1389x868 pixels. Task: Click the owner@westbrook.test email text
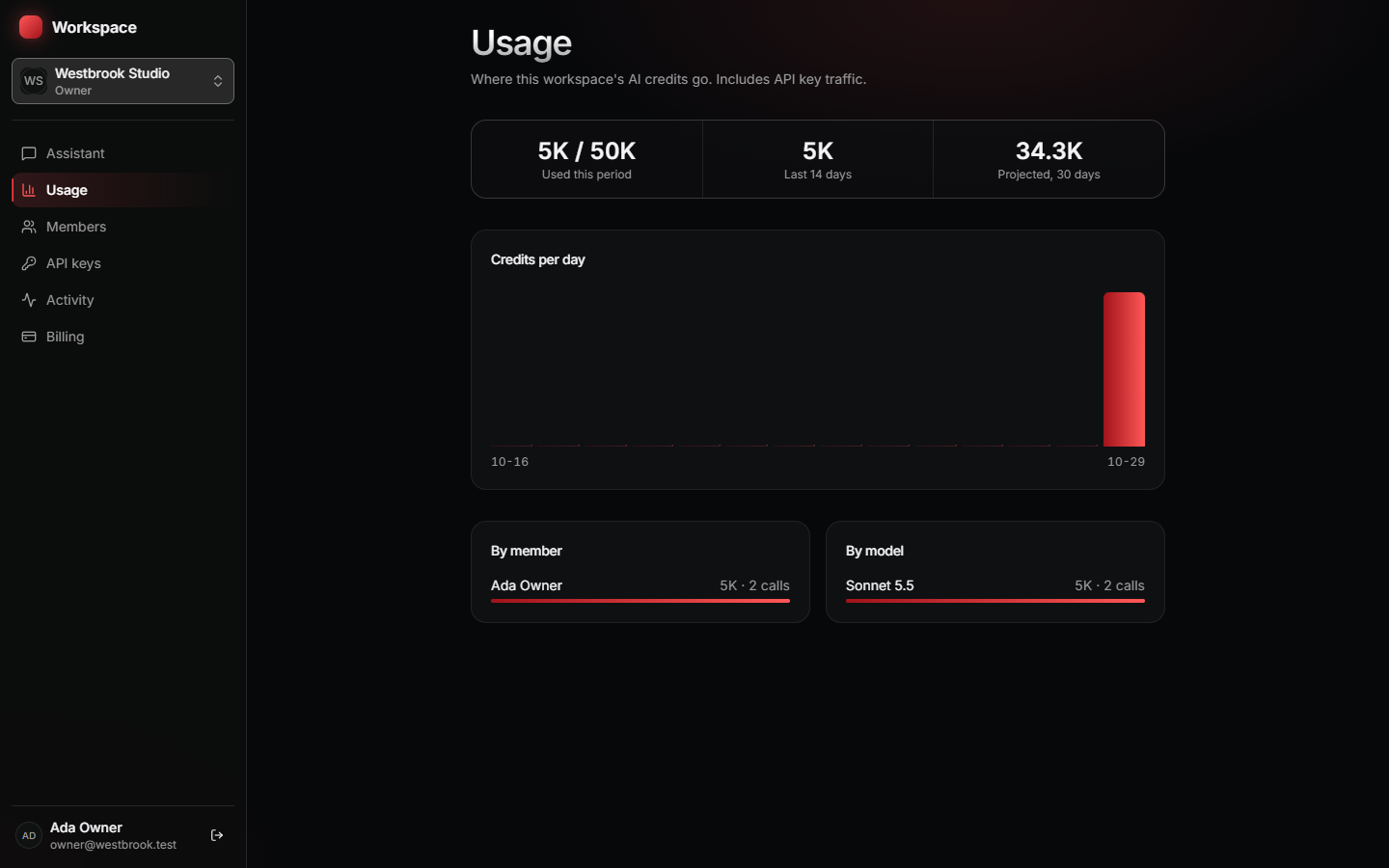(x=113, y=845)
